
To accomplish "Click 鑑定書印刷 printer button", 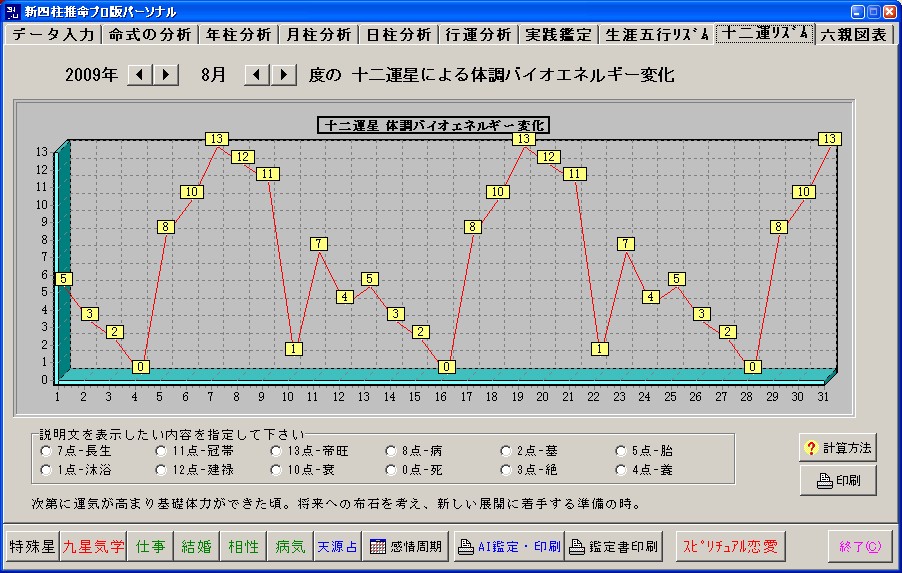I will click(613, 547).
